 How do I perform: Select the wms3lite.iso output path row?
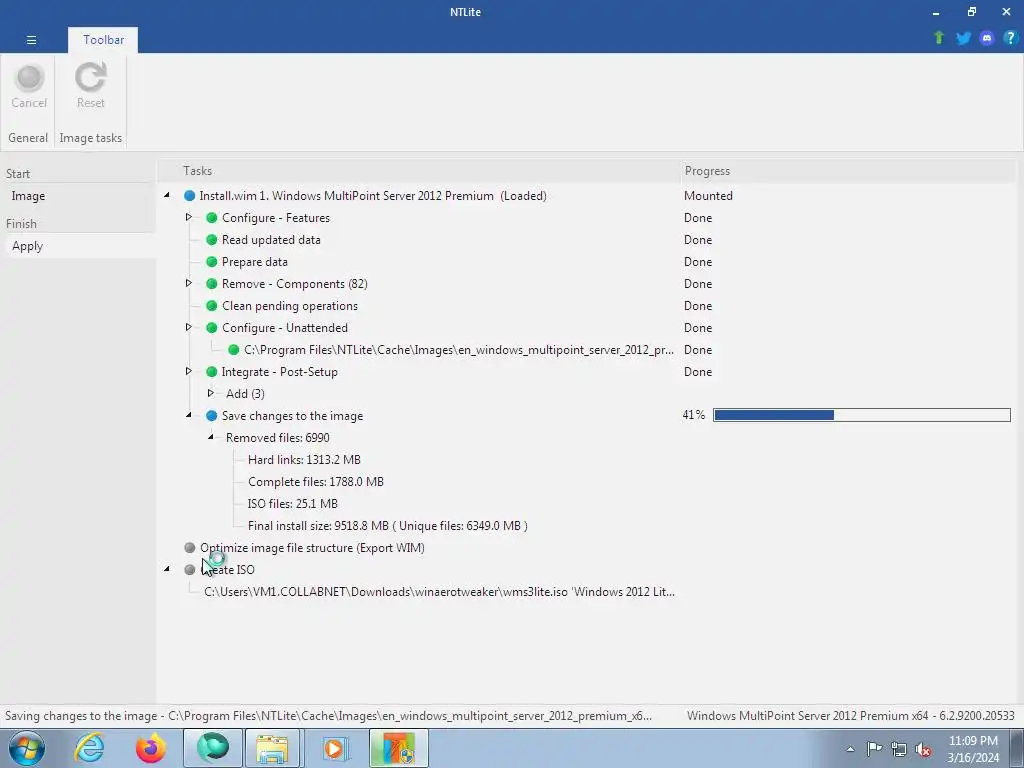(x=439, y=592)
